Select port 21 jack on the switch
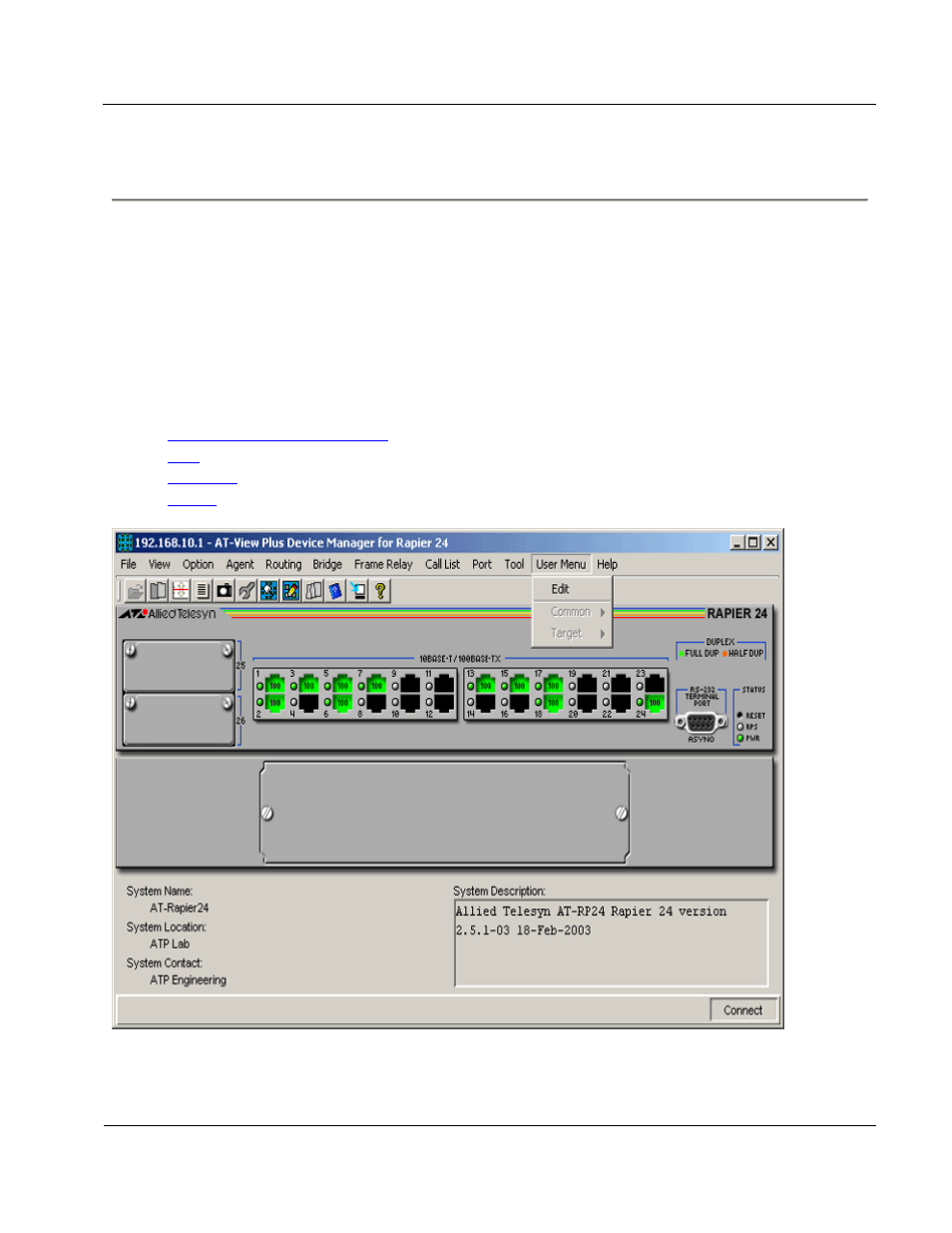Image resolution: width=952 pixels, height=1233 pixels. point(621,684)
